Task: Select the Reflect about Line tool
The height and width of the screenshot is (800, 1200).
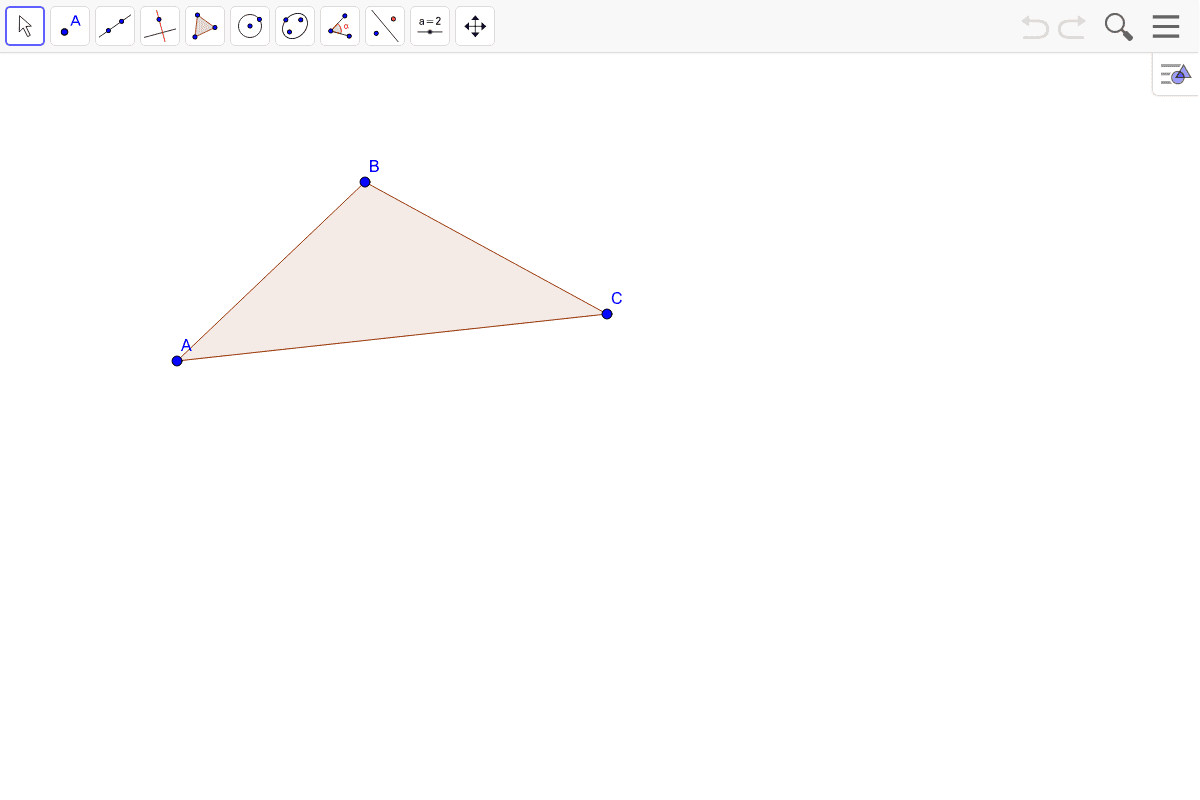Action: click(x=385, y=26)
